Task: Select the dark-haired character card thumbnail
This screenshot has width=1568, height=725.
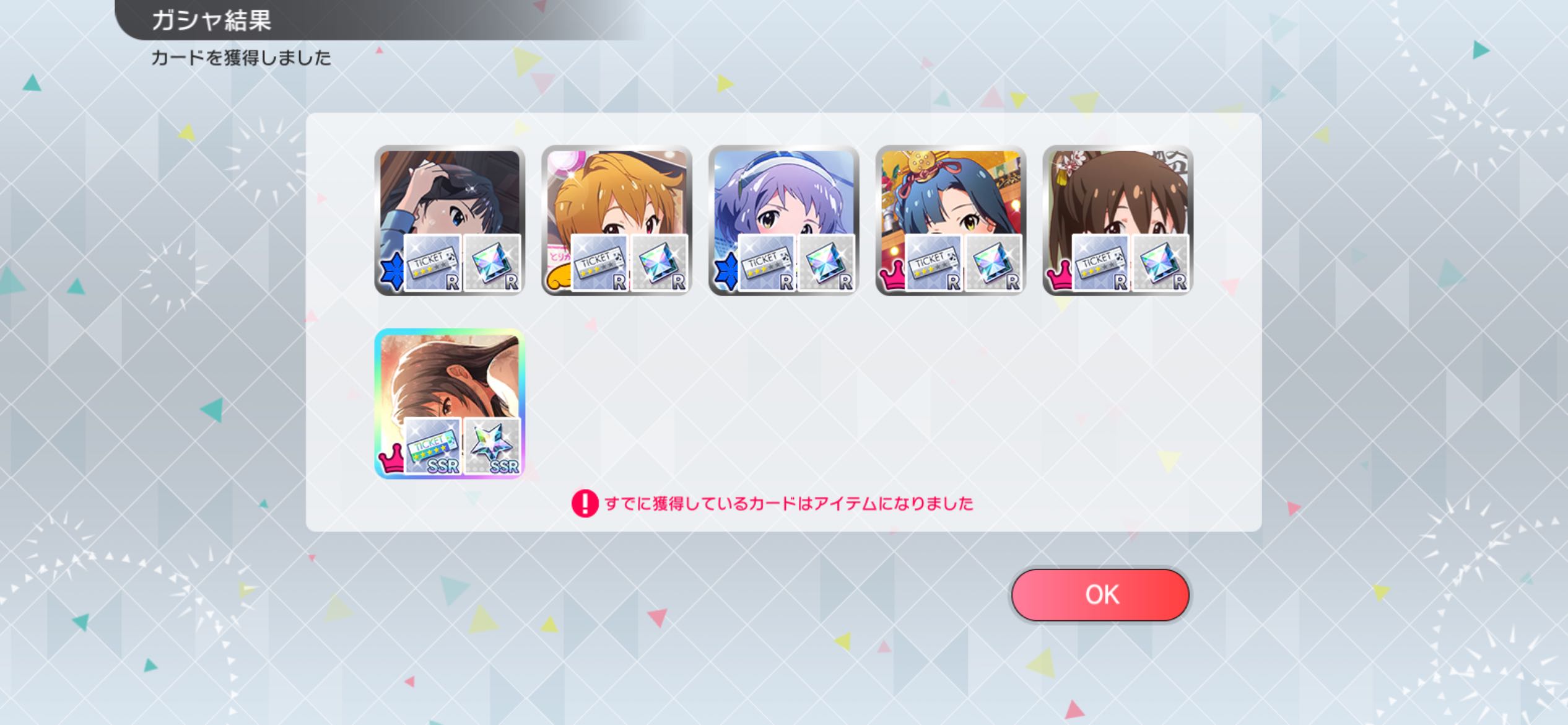Action: pyautogui.click(x=450, y=220)
